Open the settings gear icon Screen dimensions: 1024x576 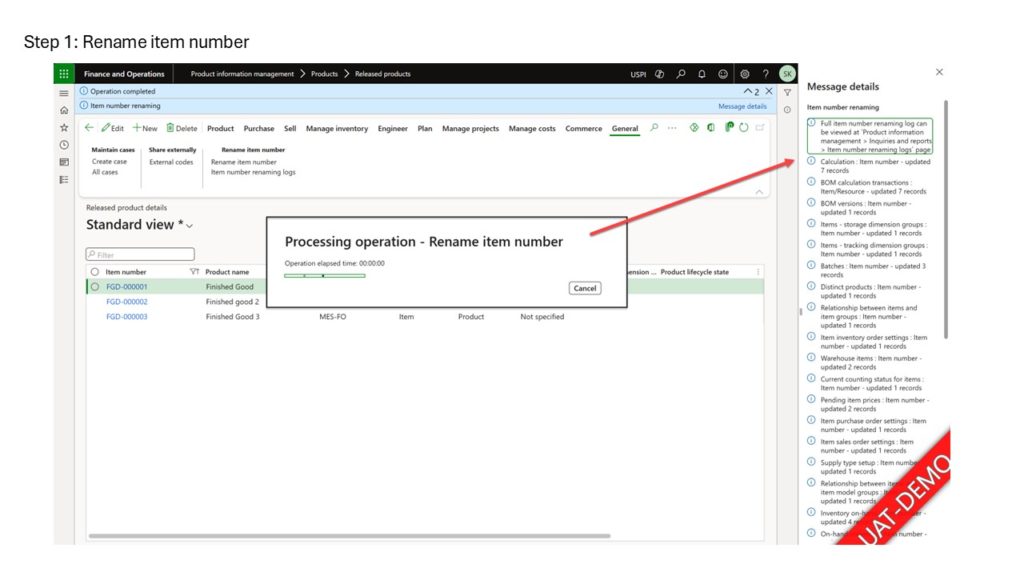click(744, 74)
